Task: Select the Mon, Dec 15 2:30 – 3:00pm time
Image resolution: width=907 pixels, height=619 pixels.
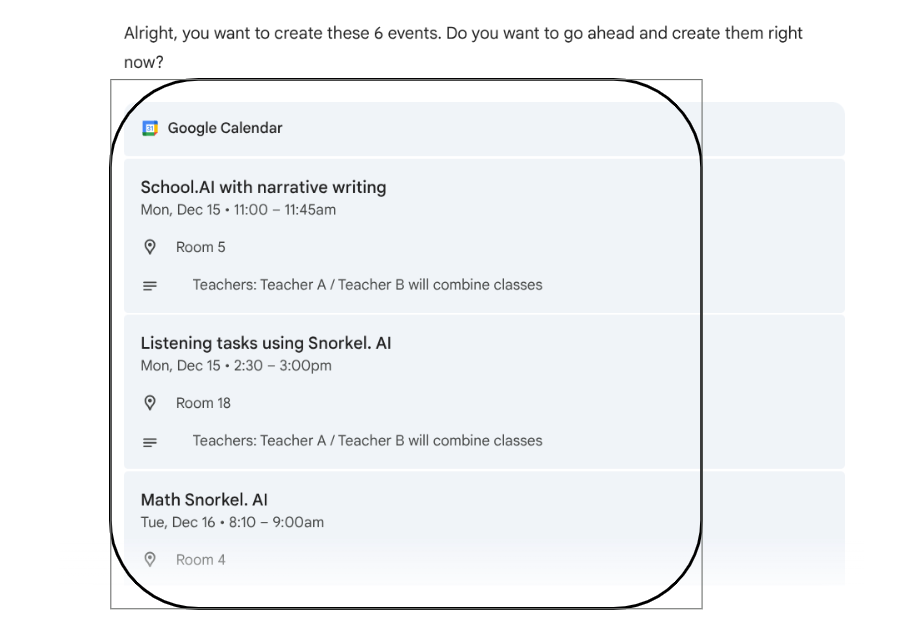Action: point(236,366)
